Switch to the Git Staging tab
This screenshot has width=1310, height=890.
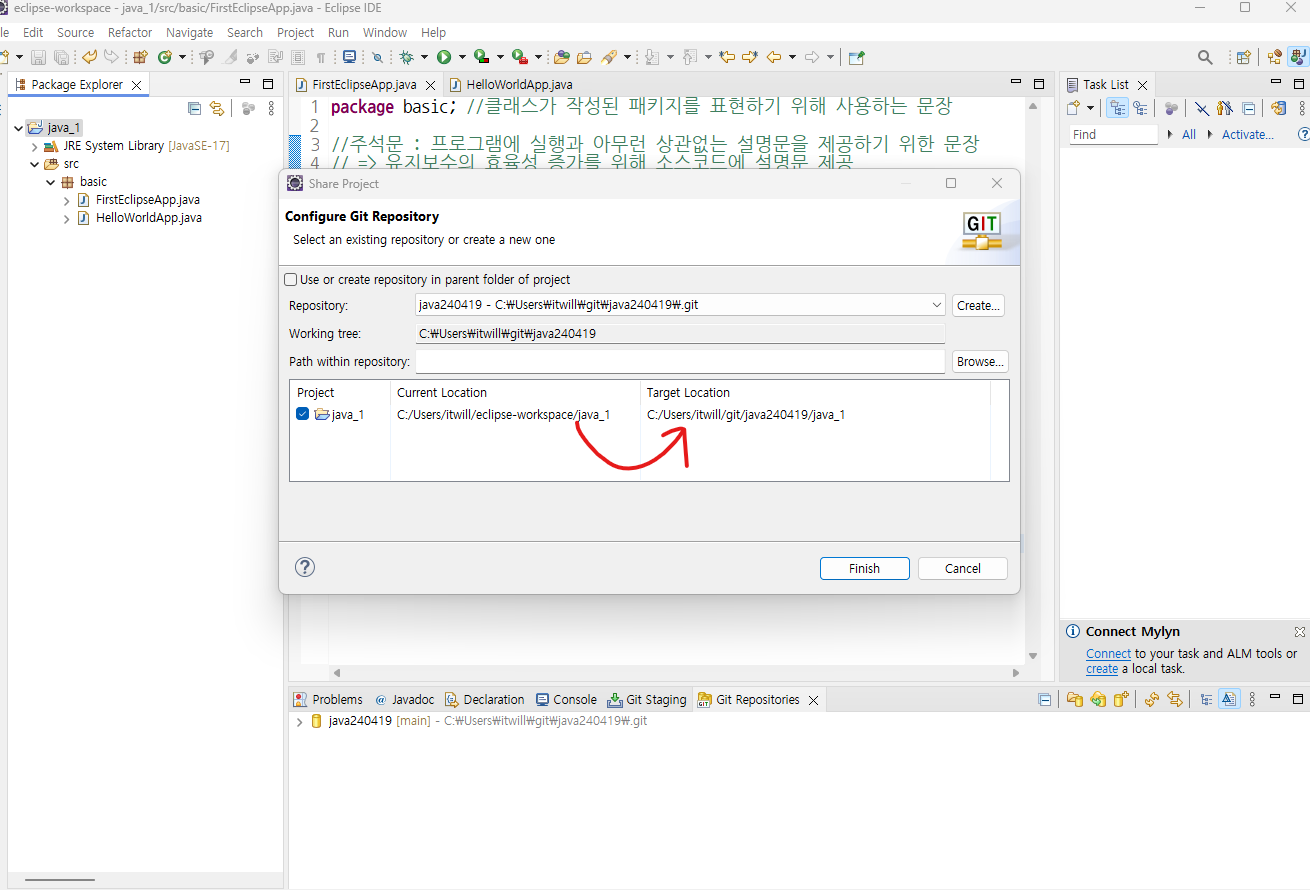coord(647,699)
